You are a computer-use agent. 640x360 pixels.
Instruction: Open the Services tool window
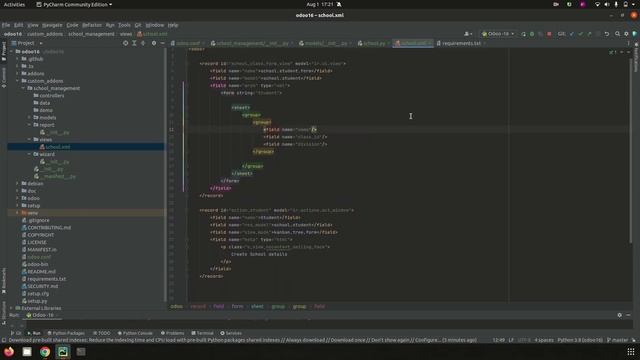231,333
